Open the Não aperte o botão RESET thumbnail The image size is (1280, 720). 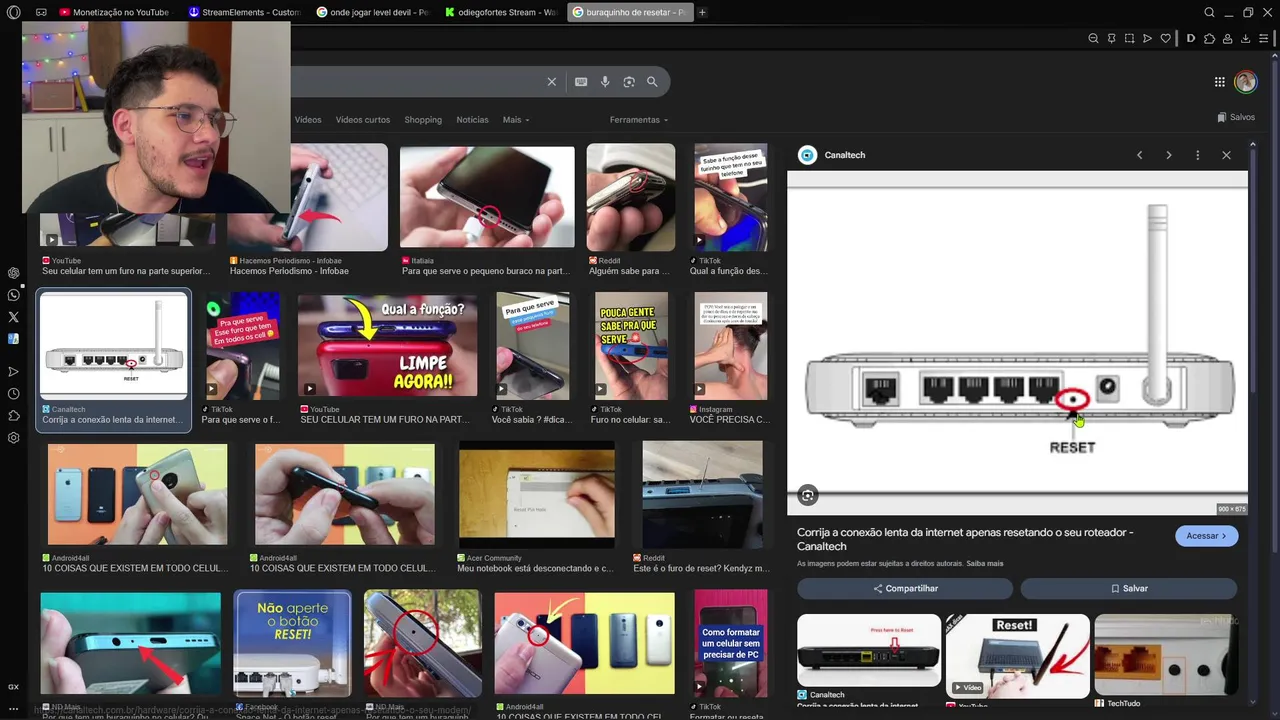point(292,643)
